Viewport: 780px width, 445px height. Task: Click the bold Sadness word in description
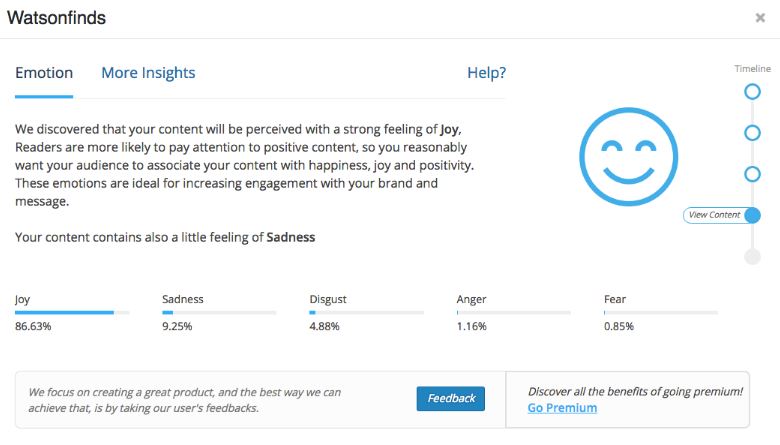[x=291, y=237]
